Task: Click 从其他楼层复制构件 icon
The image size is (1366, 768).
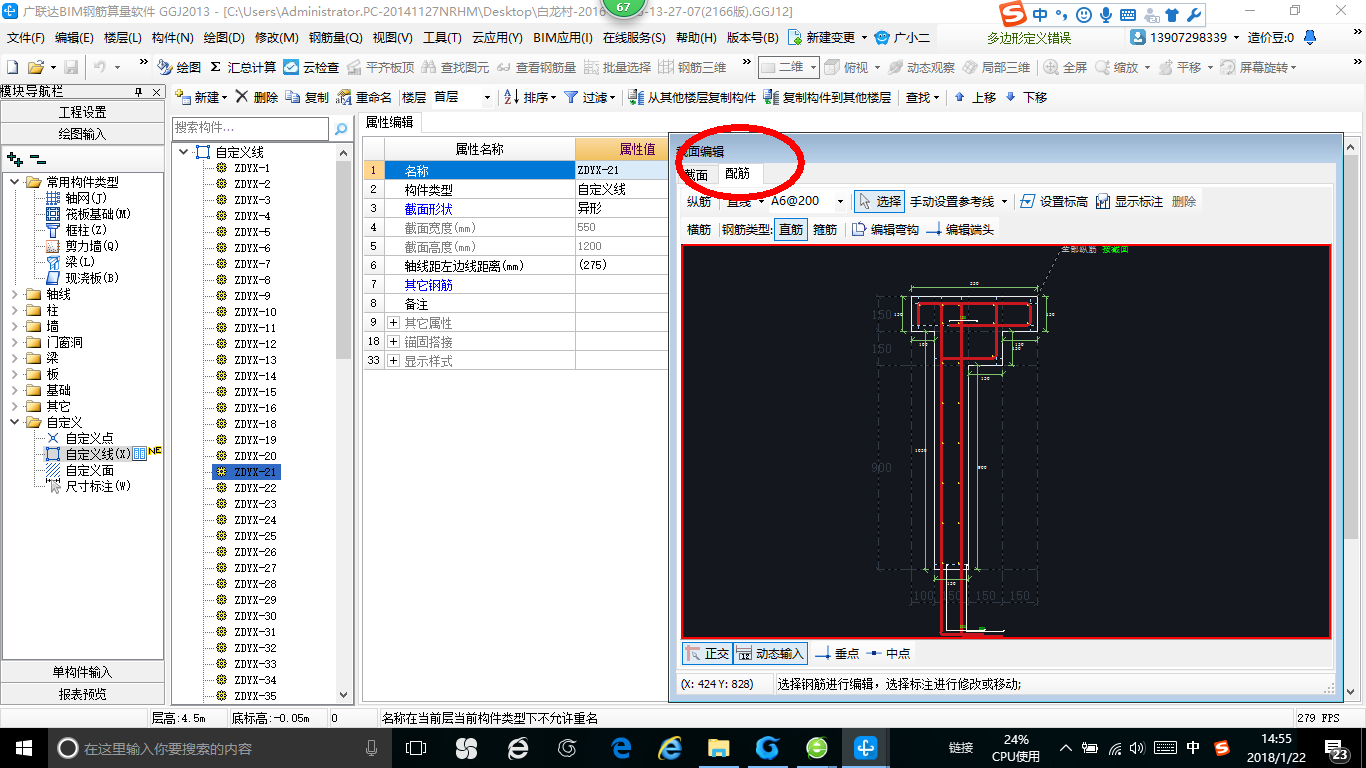Action: tap(636, 97)
